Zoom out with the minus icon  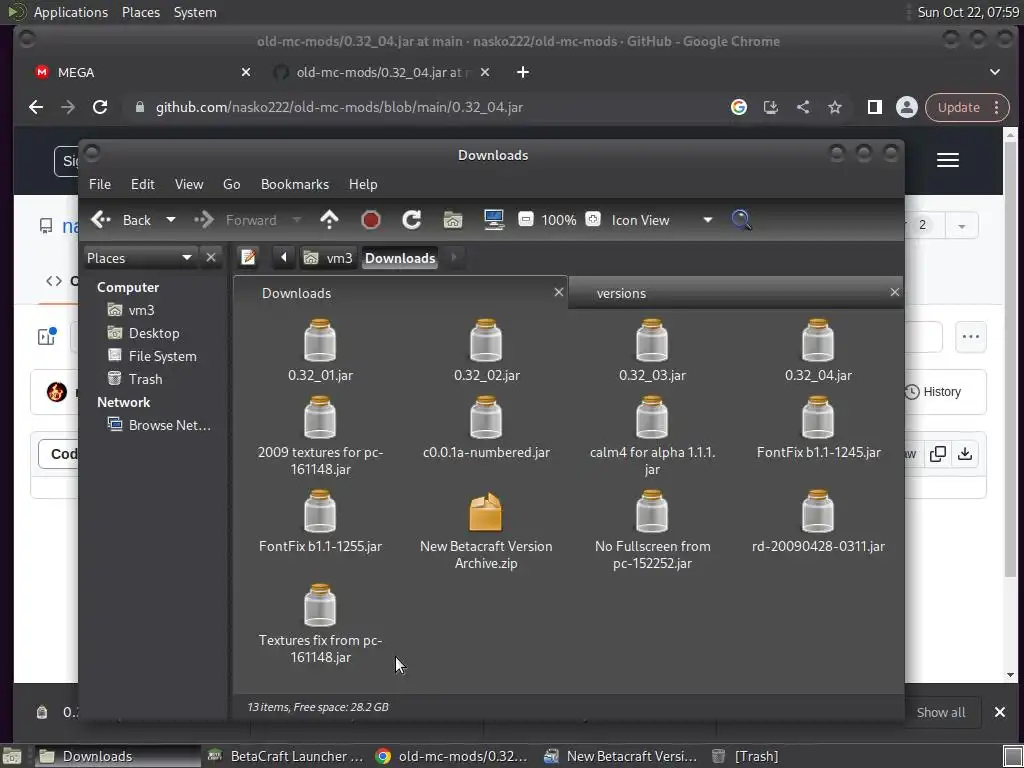click(526, 219)
